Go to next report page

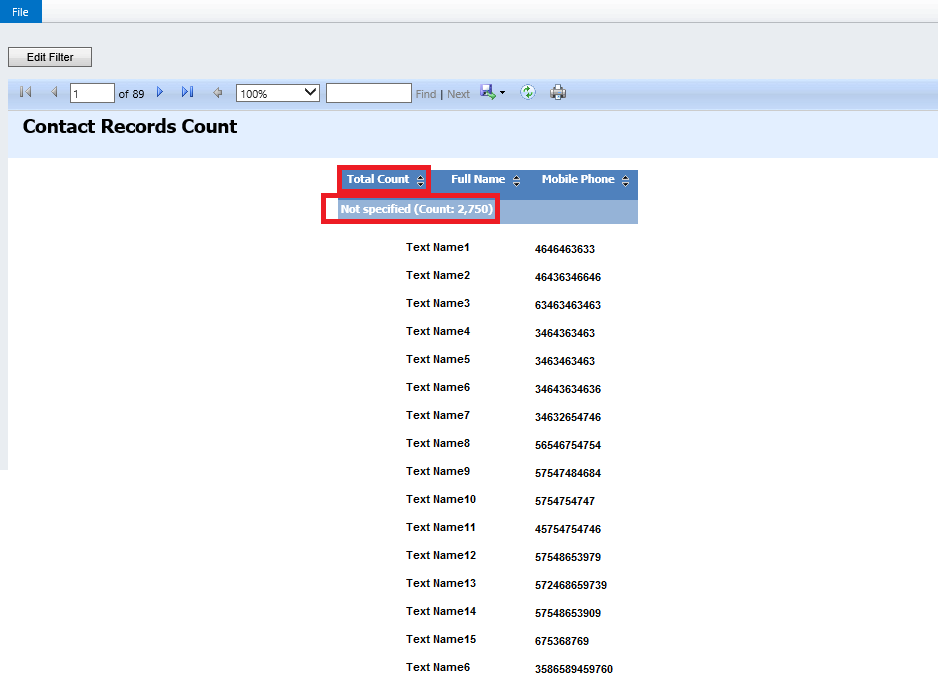(x=160, y=92)
